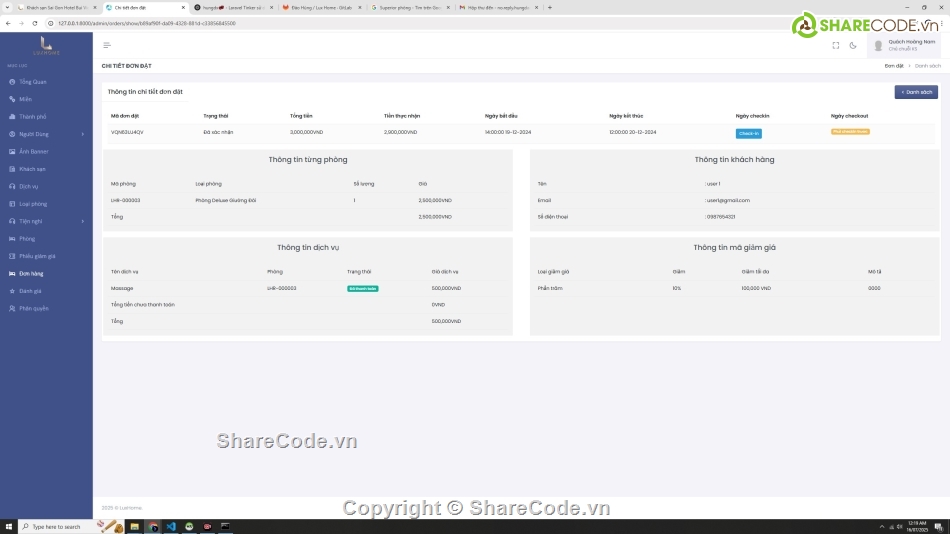Viewport: 950px width, 534px height.
Task: Open Tổng Quan in sidebar
Action: [x=33, y=82]
